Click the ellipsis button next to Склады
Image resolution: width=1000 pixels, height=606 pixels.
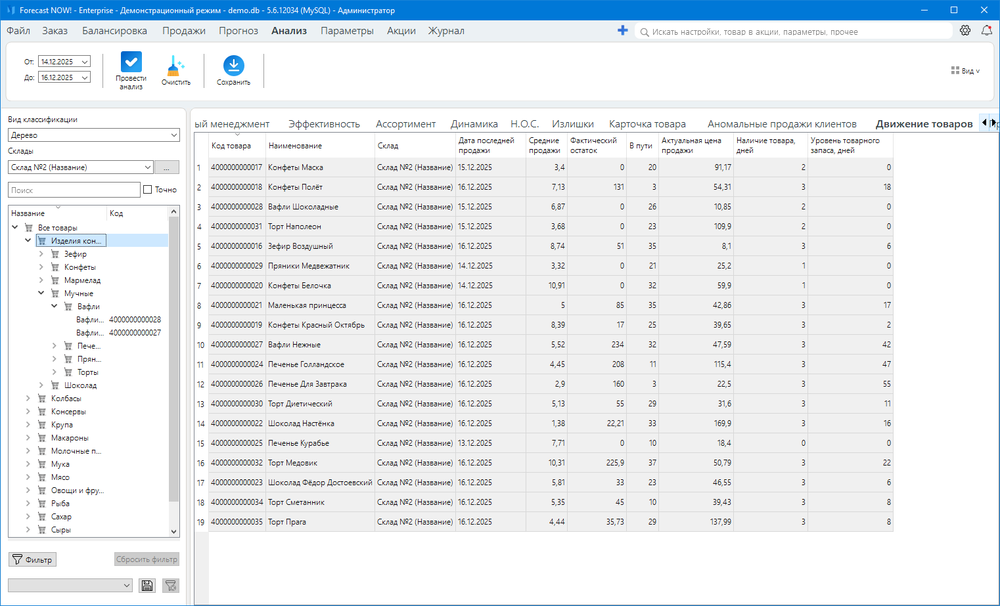[168, 167]
